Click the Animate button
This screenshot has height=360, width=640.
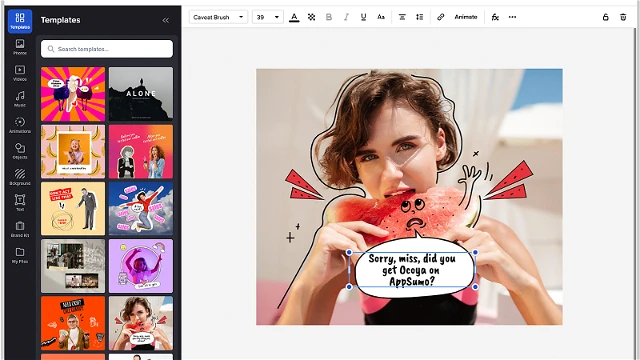[x=466, y=17]
